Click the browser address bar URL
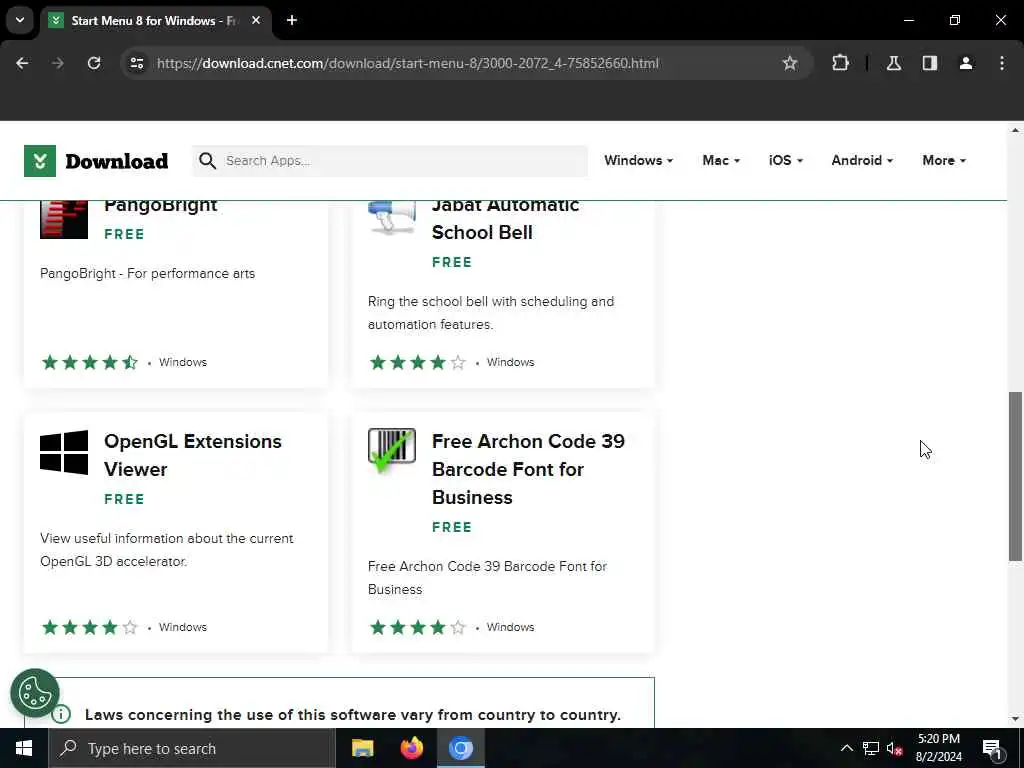The width and height of the screenshot is (1024, 768). tap(408, 63)
